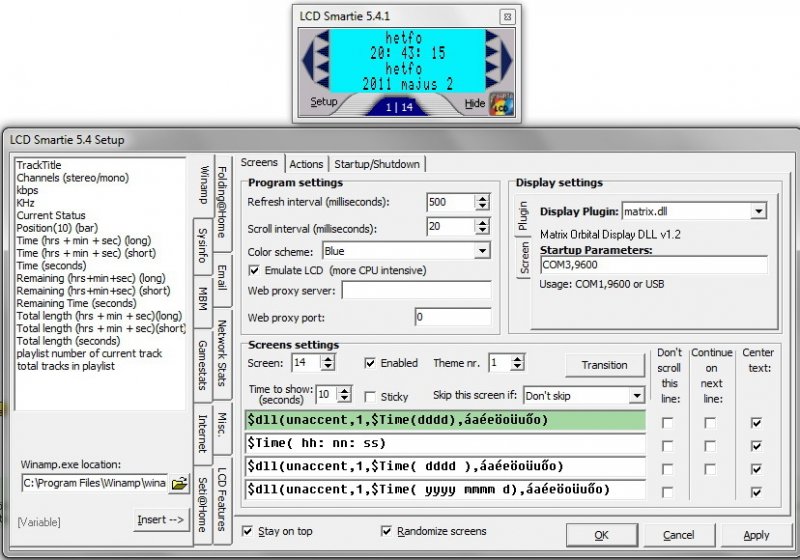Select the Sysinfo vertical tab
This screenshot has width=800, height=560.
click(x=203, y=246)
